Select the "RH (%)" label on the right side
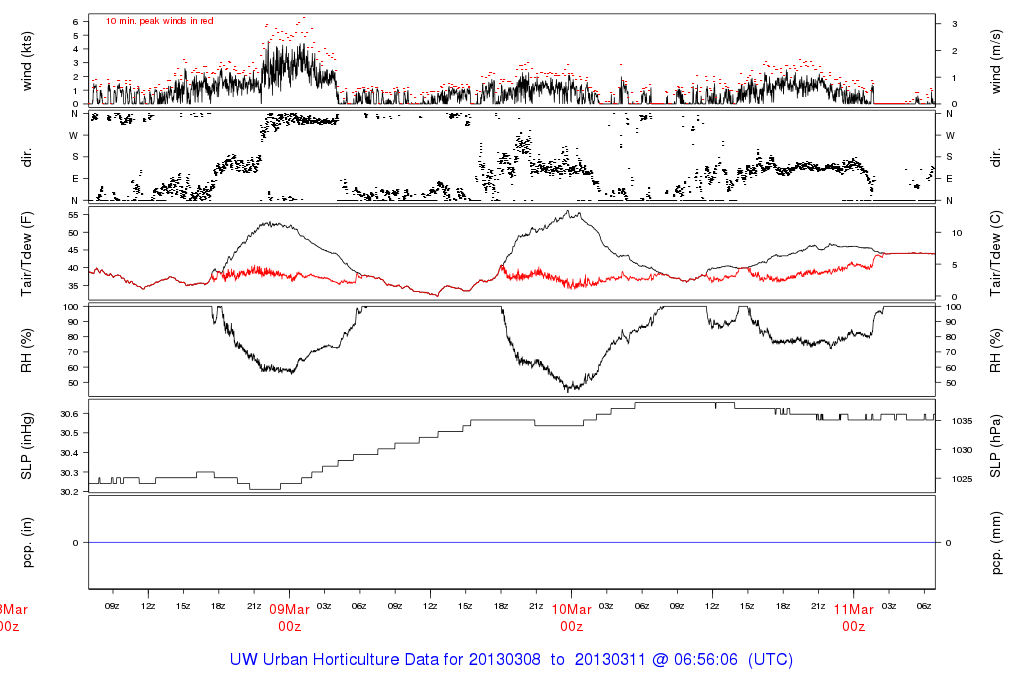 tap(995, 350)
